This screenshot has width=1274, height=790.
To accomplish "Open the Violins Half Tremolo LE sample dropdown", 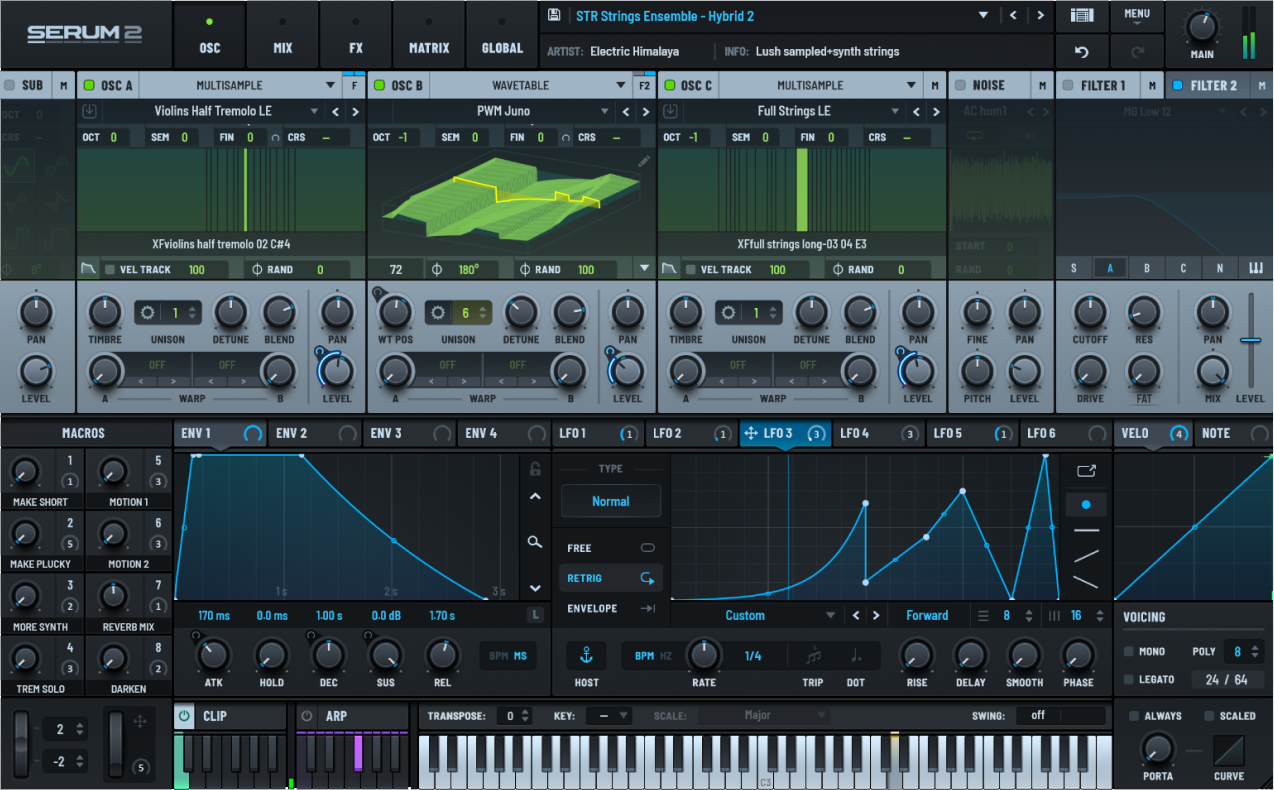I will tap(314, 111).
